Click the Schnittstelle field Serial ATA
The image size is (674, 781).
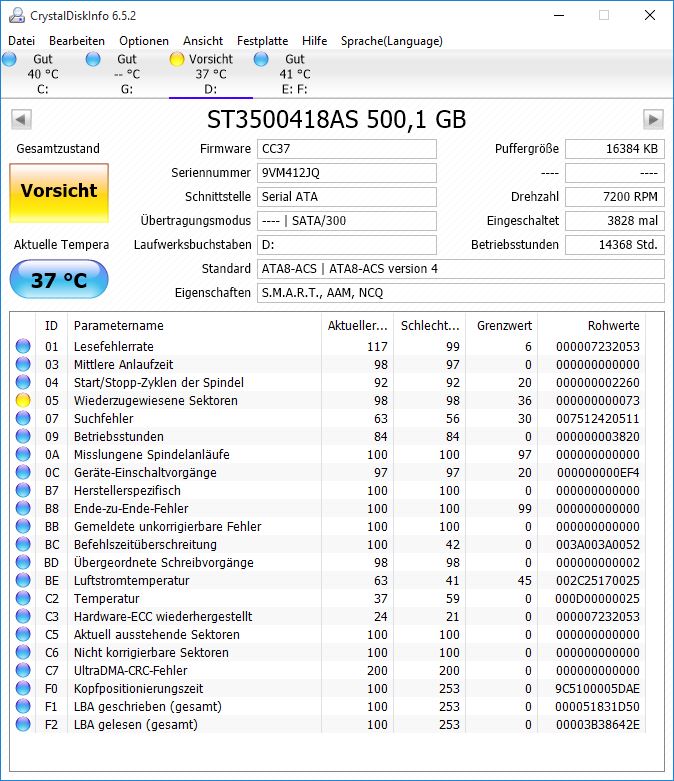pyautogui.click(x=347, y=197)
